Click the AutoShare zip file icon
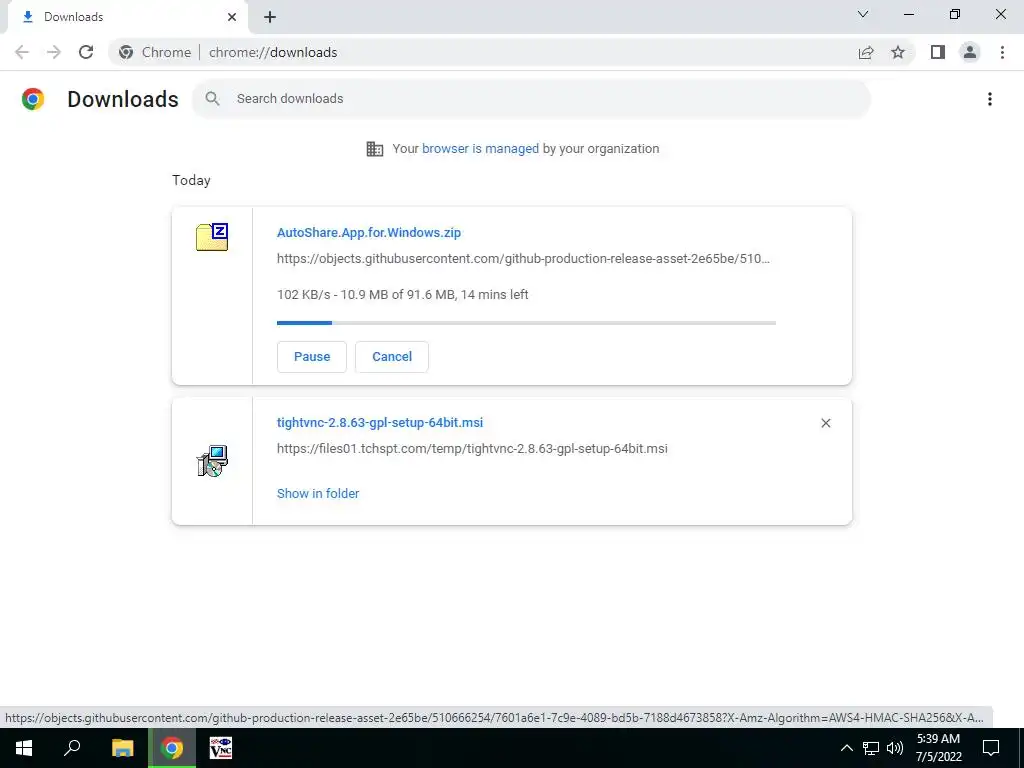Image resolution: width=1024 pixels, height=768 pixels. 212,237
